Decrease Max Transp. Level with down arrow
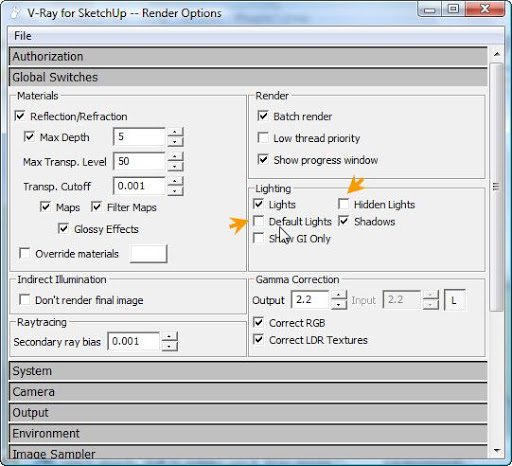The image size is (512, 466). (x=175, y=166)
